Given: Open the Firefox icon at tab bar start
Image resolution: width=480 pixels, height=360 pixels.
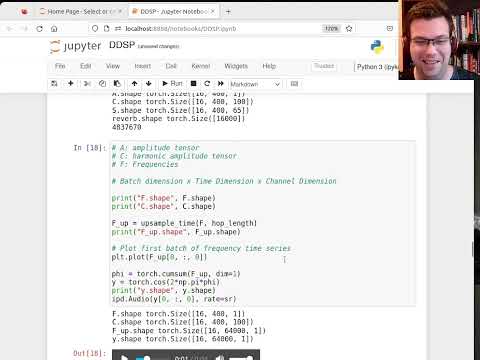Looking at the screenshot, I should point(24,12).
